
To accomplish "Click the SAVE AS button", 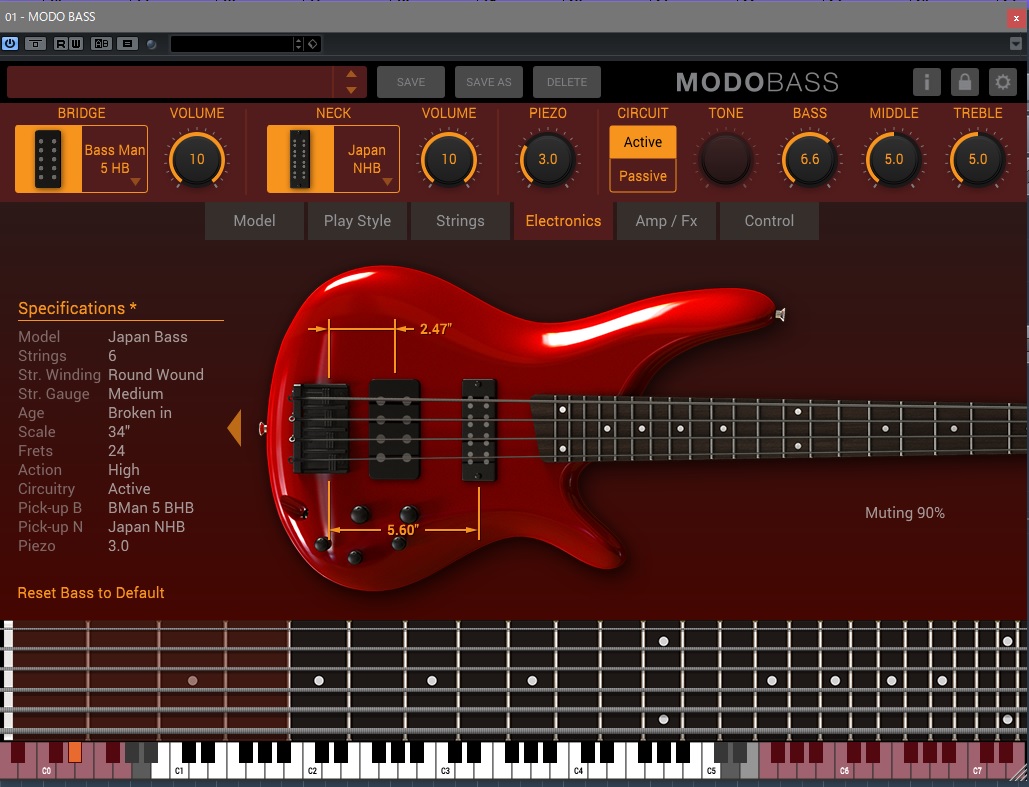I will tap(488, 82).
